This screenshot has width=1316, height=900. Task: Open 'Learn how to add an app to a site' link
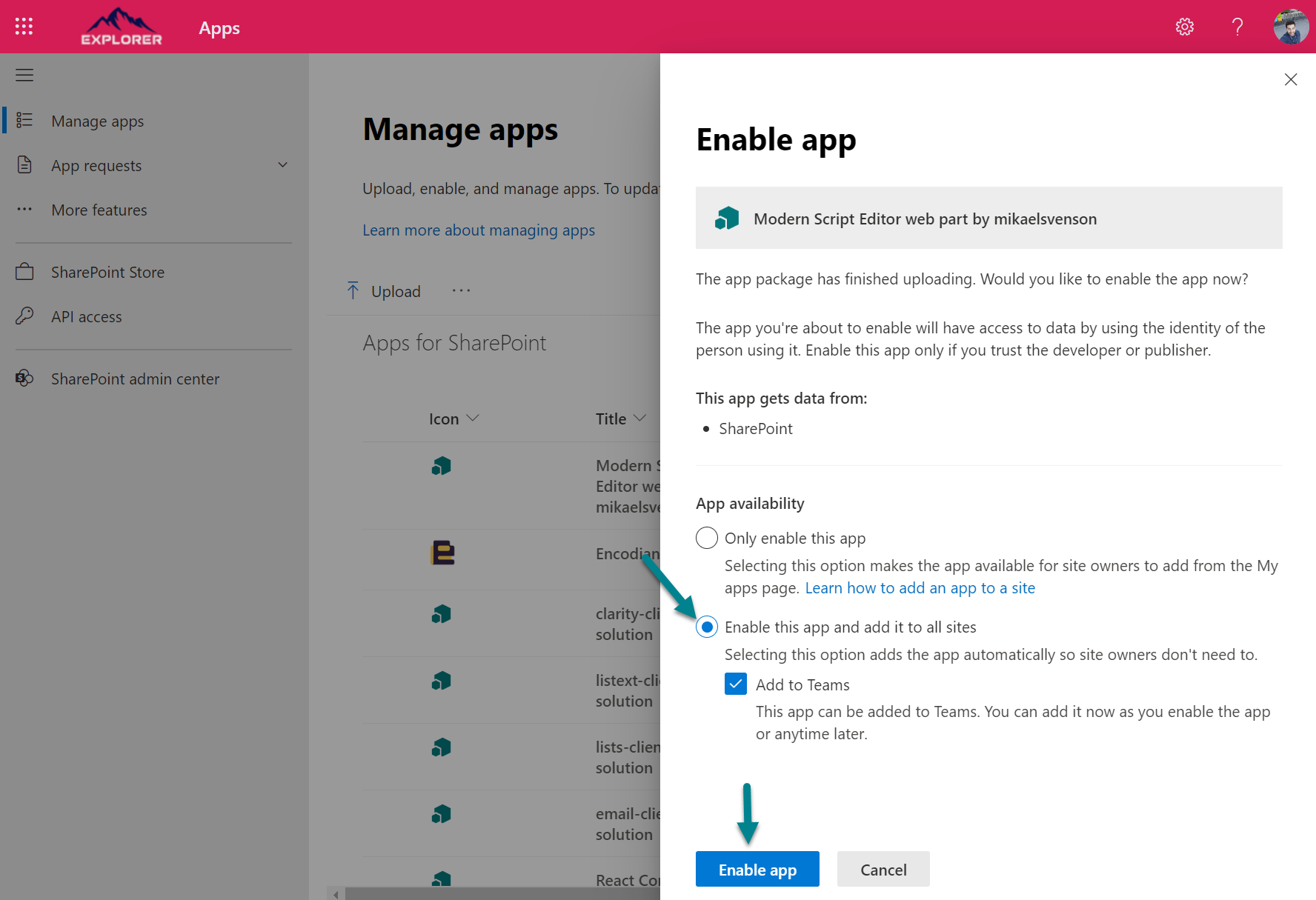coord(920,588)
